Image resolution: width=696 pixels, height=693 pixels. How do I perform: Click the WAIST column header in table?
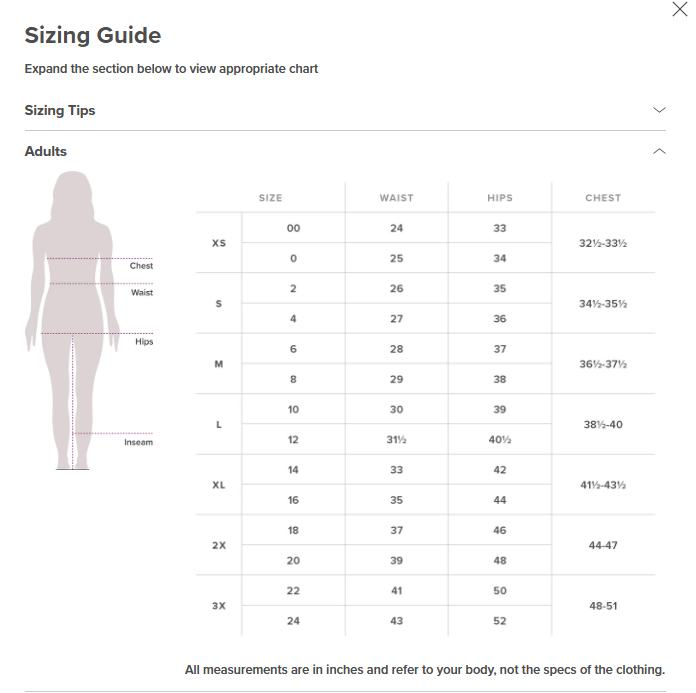tap(396, 198)
